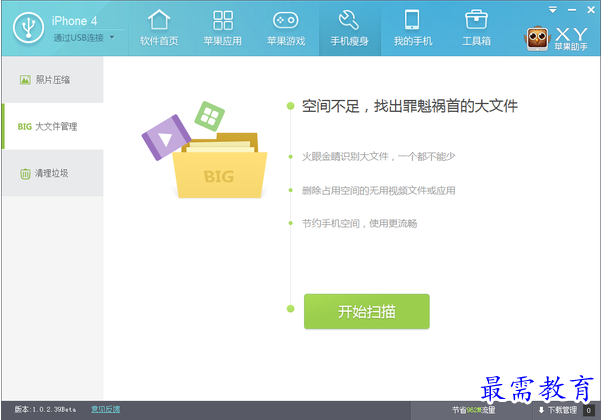Viewport: 602px width, 420px height.
Task: Open the 苹果游戏 games tab
Action: (x=286, y=28)
